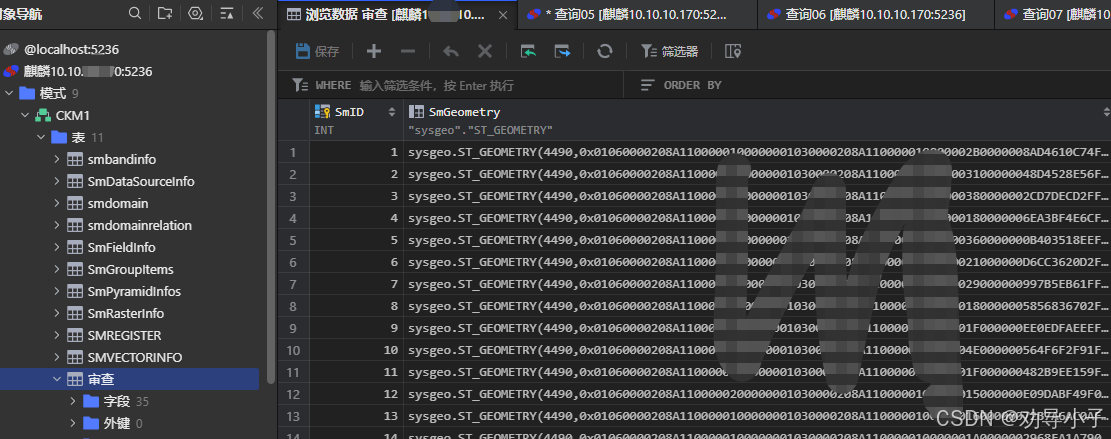Collapse the 模式 schemas node

[x=9, y=93]
